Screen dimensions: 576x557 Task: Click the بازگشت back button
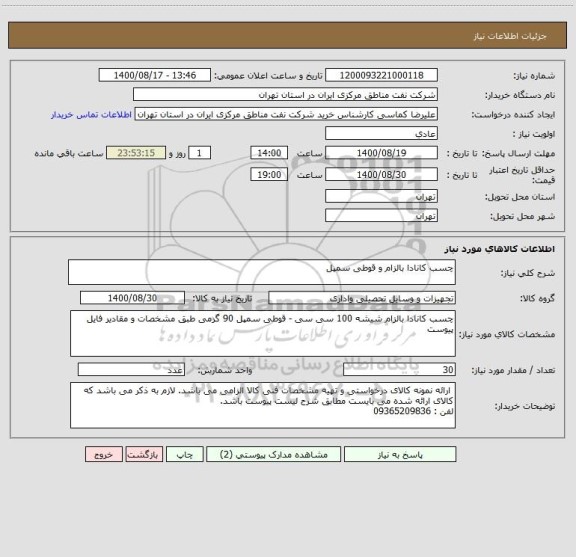coord(144,454)
